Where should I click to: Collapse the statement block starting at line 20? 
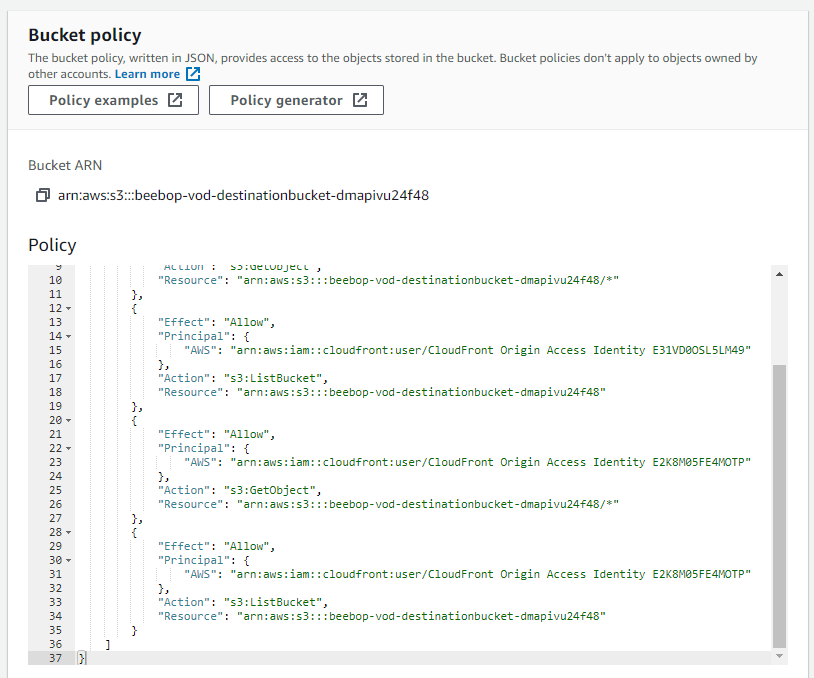click(68, 421)
